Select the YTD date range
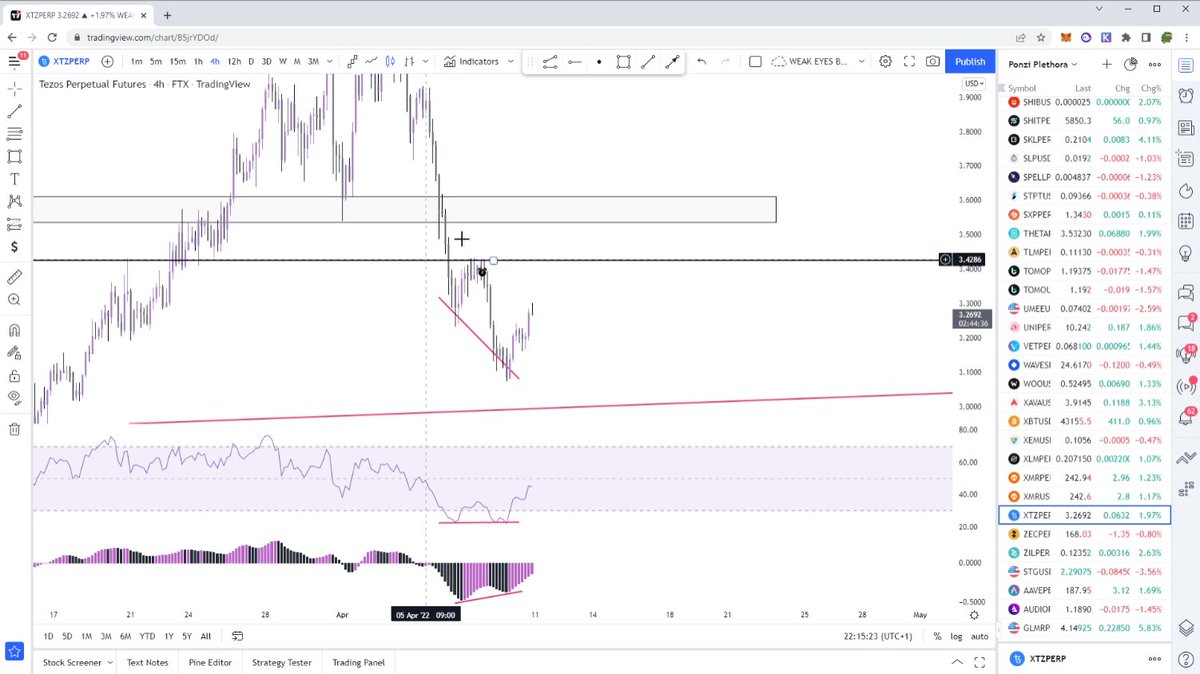The image size is (1200, 674). click(147, 636)
